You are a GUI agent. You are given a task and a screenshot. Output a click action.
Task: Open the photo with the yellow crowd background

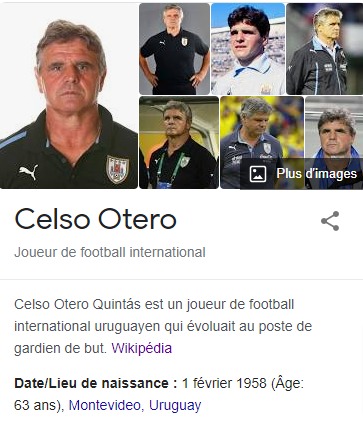(262, 128)
